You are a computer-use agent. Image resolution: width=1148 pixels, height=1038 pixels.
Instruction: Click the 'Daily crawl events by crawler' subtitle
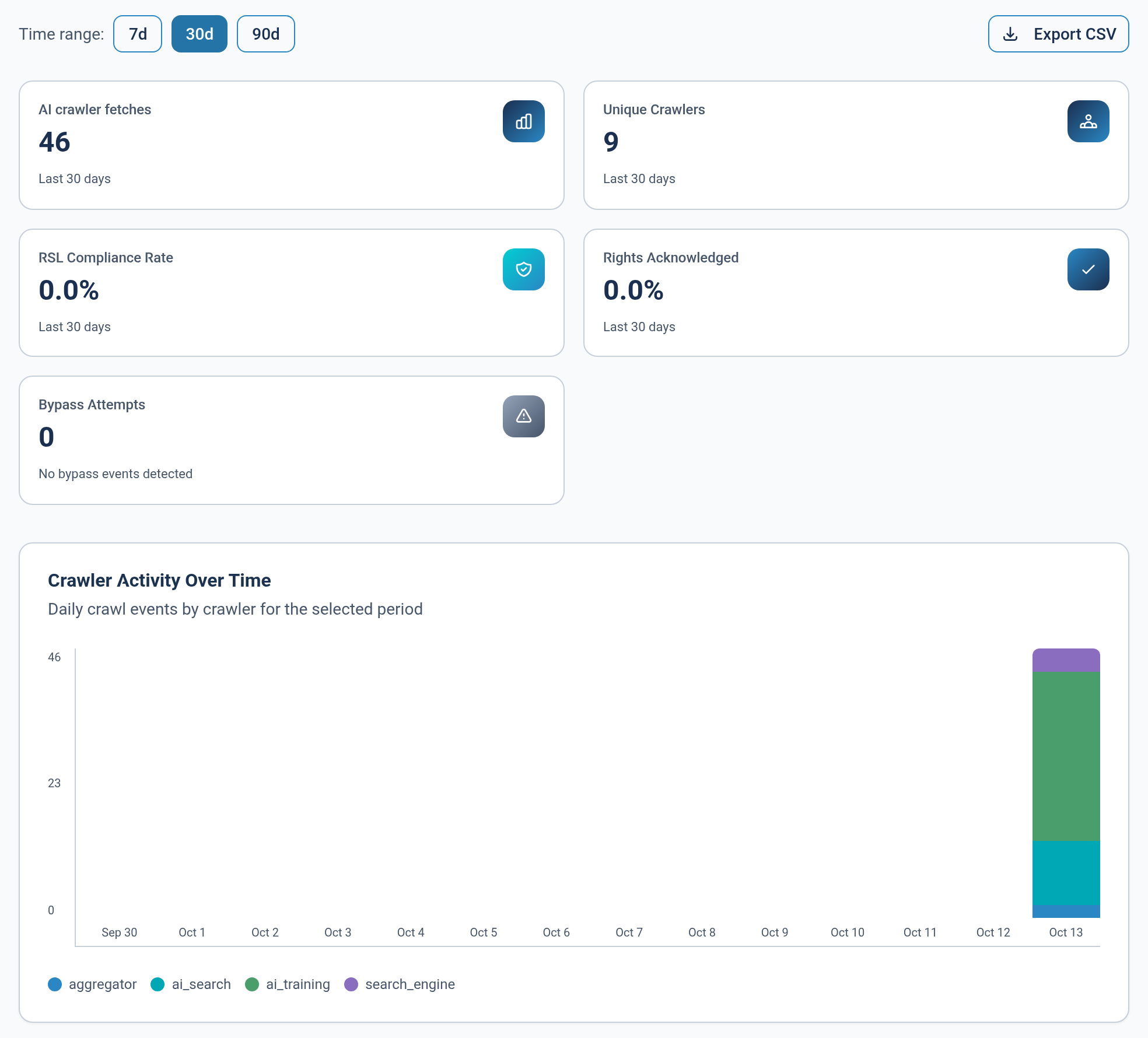tap(235, 609)
